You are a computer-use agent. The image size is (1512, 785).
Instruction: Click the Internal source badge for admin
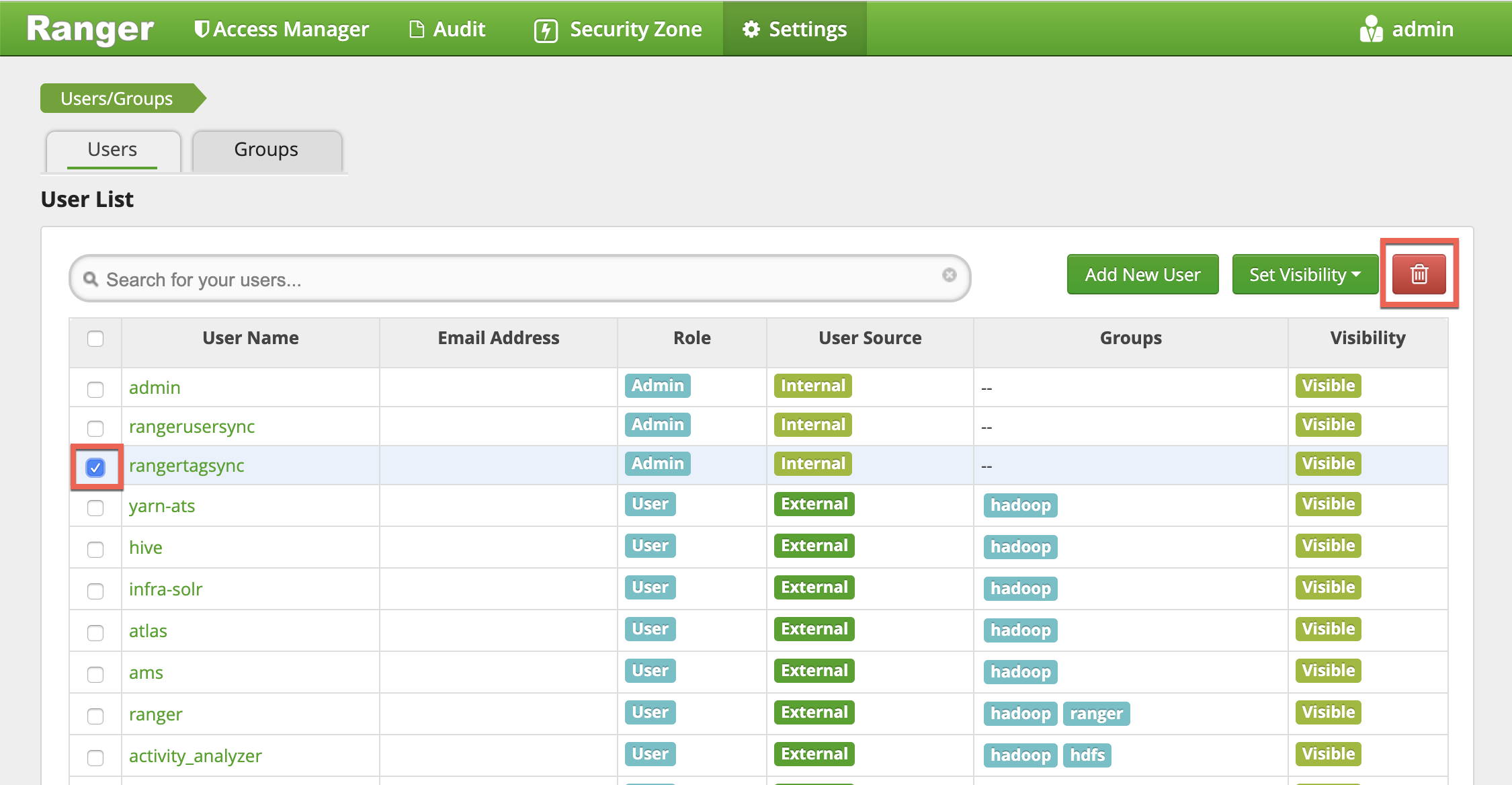[x=813, y=386]
